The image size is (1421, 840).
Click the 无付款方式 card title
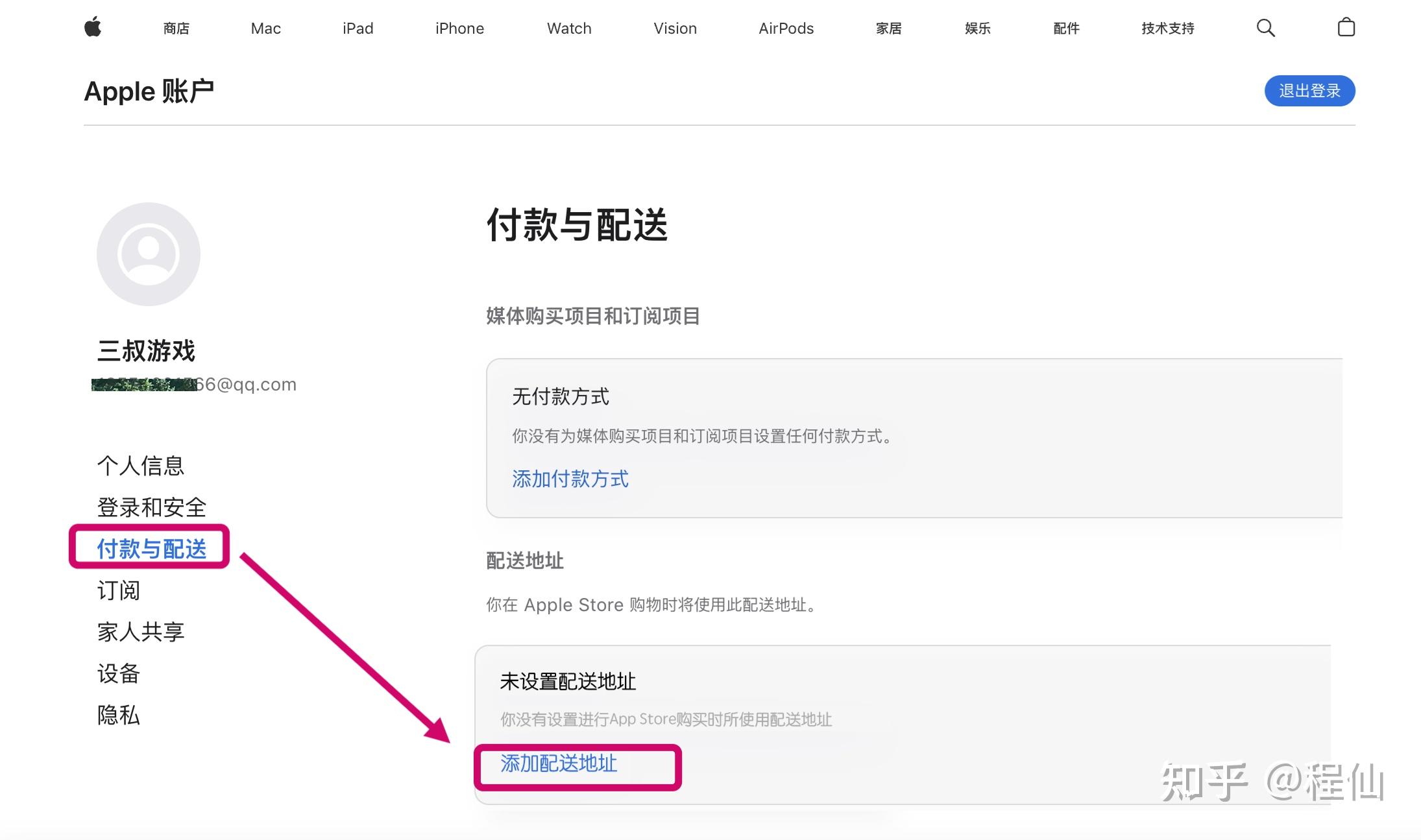[561, 396]
